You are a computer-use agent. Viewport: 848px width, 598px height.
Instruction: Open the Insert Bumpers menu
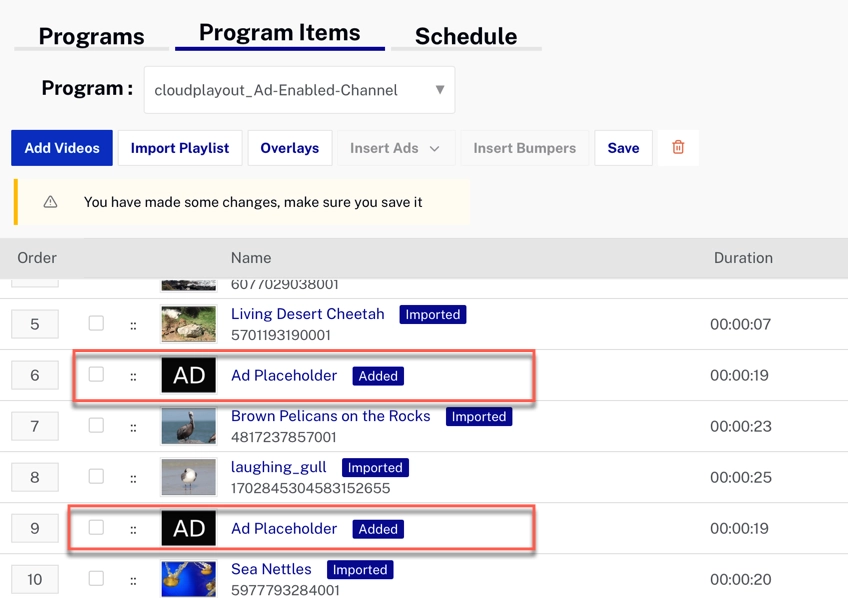coord(524,148)
